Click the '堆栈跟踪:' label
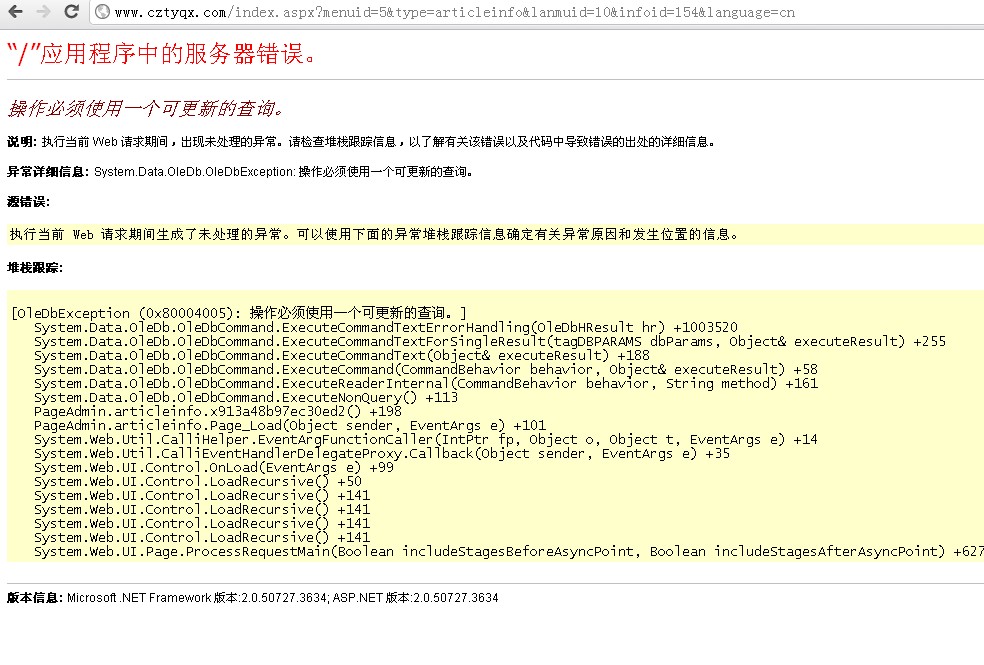 (35, 268)
